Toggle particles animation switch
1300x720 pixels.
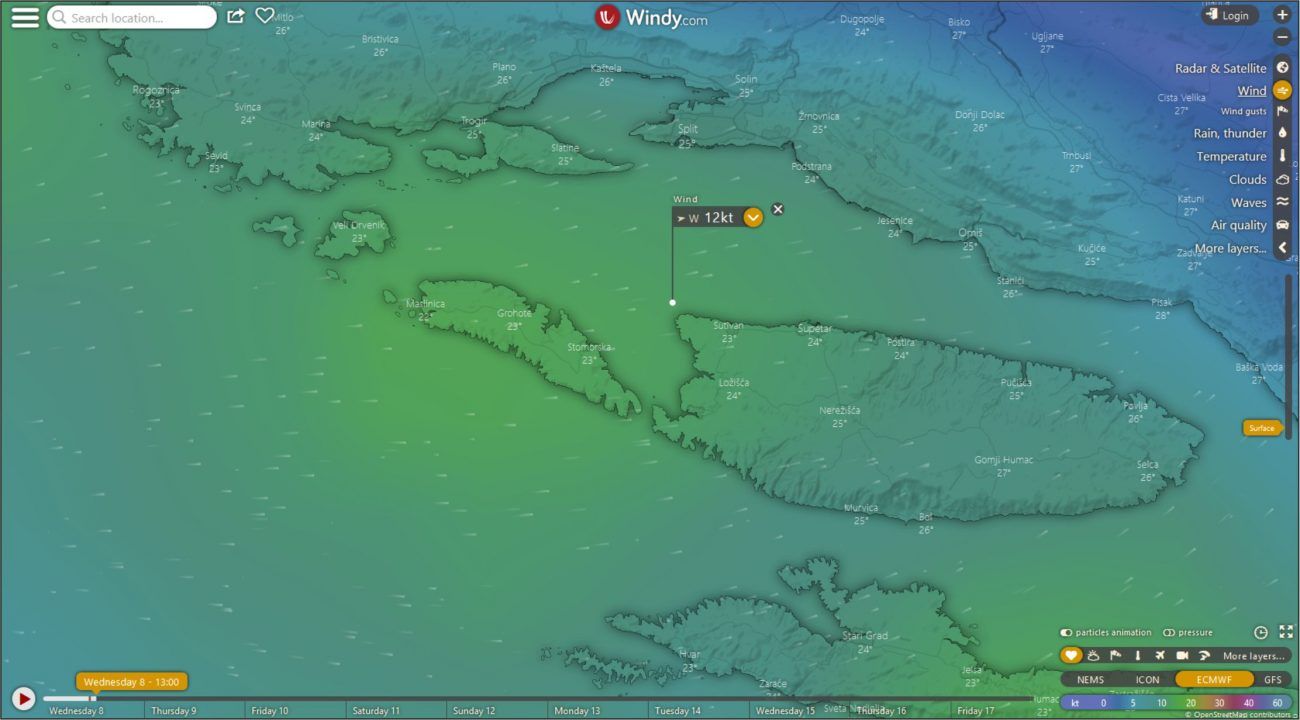pos(1067,633)
